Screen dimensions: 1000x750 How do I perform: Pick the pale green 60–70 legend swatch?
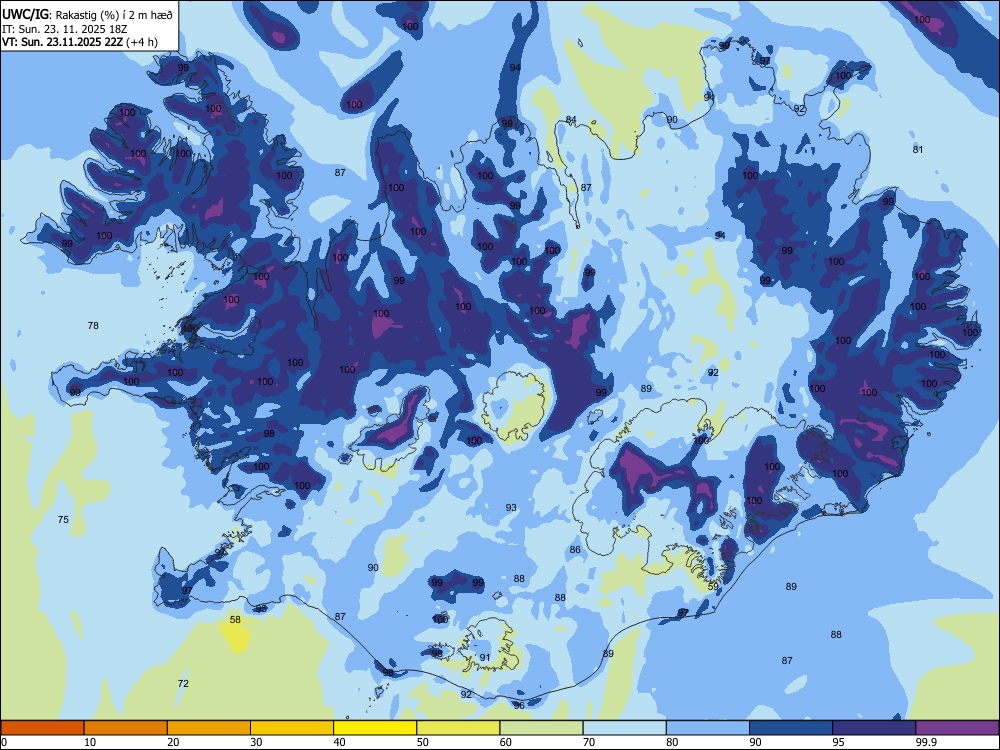[x=541, y=728]
